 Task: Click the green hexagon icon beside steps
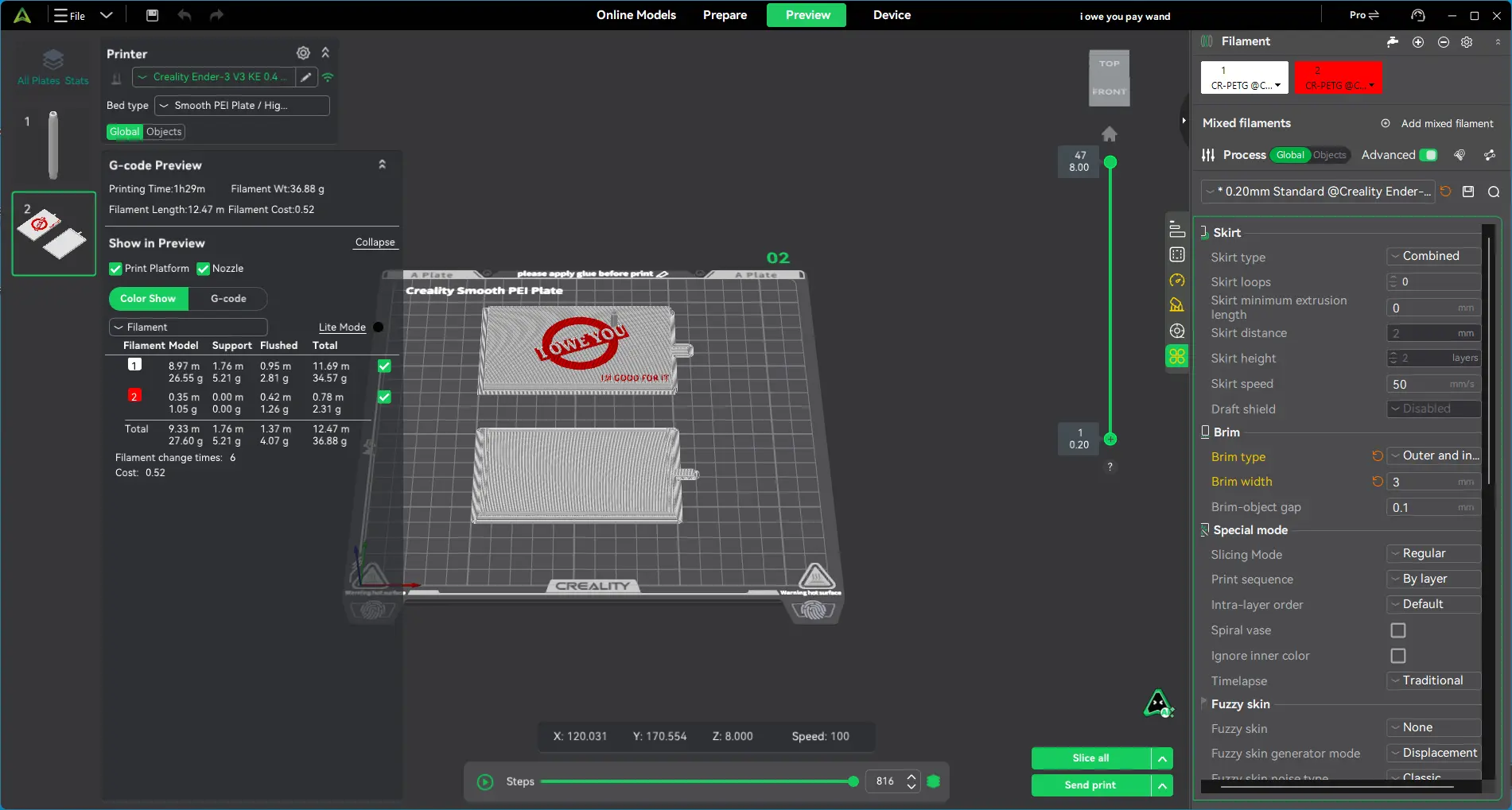pos(934,781)
